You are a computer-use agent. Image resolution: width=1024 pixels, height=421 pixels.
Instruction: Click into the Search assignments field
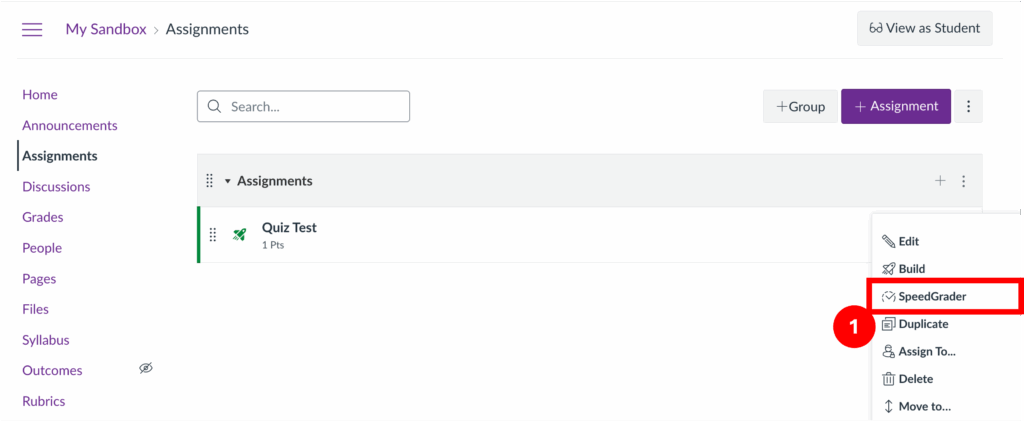[x=303, y=106]
